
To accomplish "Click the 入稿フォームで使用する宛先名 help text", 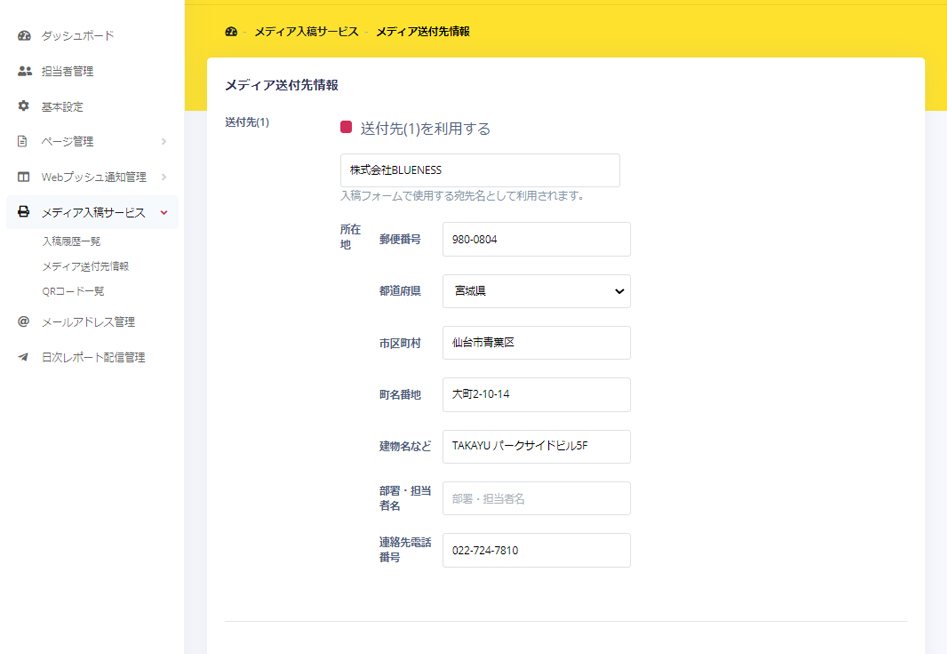I will pos(462,196).
